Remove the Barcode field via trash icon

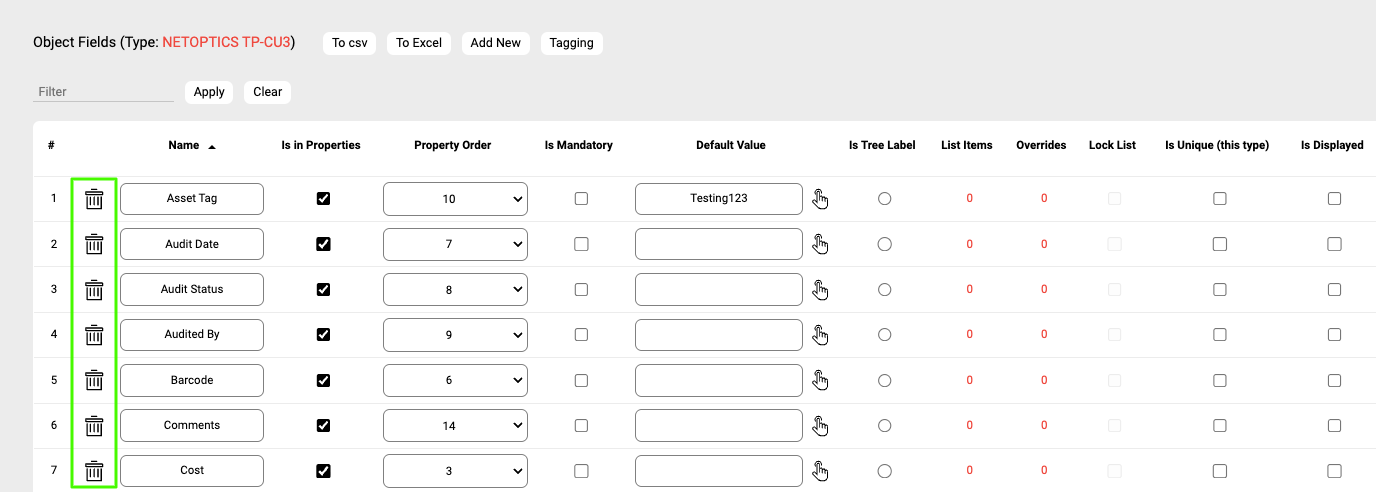pyautogui.click(x=94, y=380)
